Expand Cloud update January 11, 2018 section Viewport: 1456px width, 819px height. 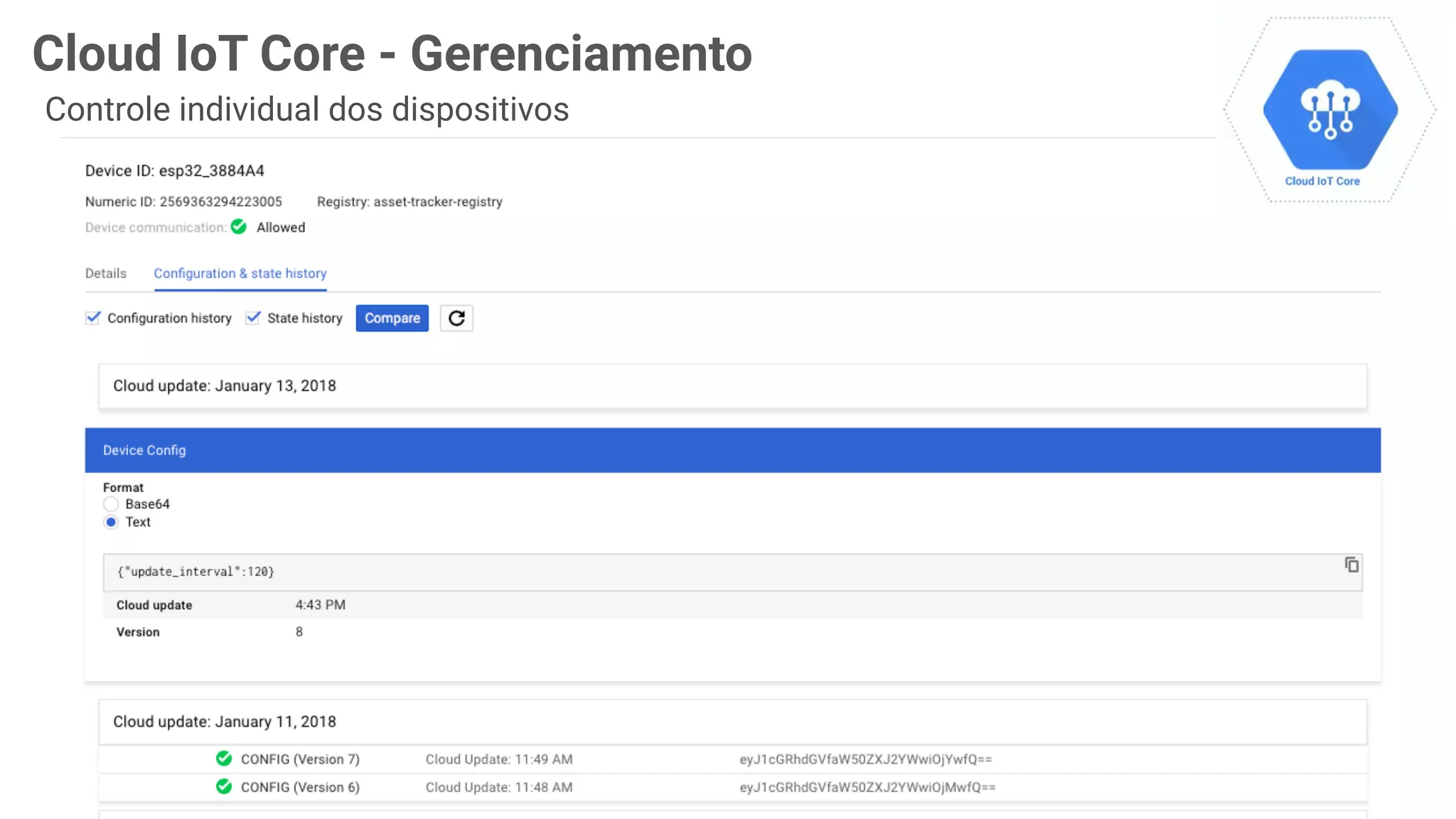click(x=733, y=722)
